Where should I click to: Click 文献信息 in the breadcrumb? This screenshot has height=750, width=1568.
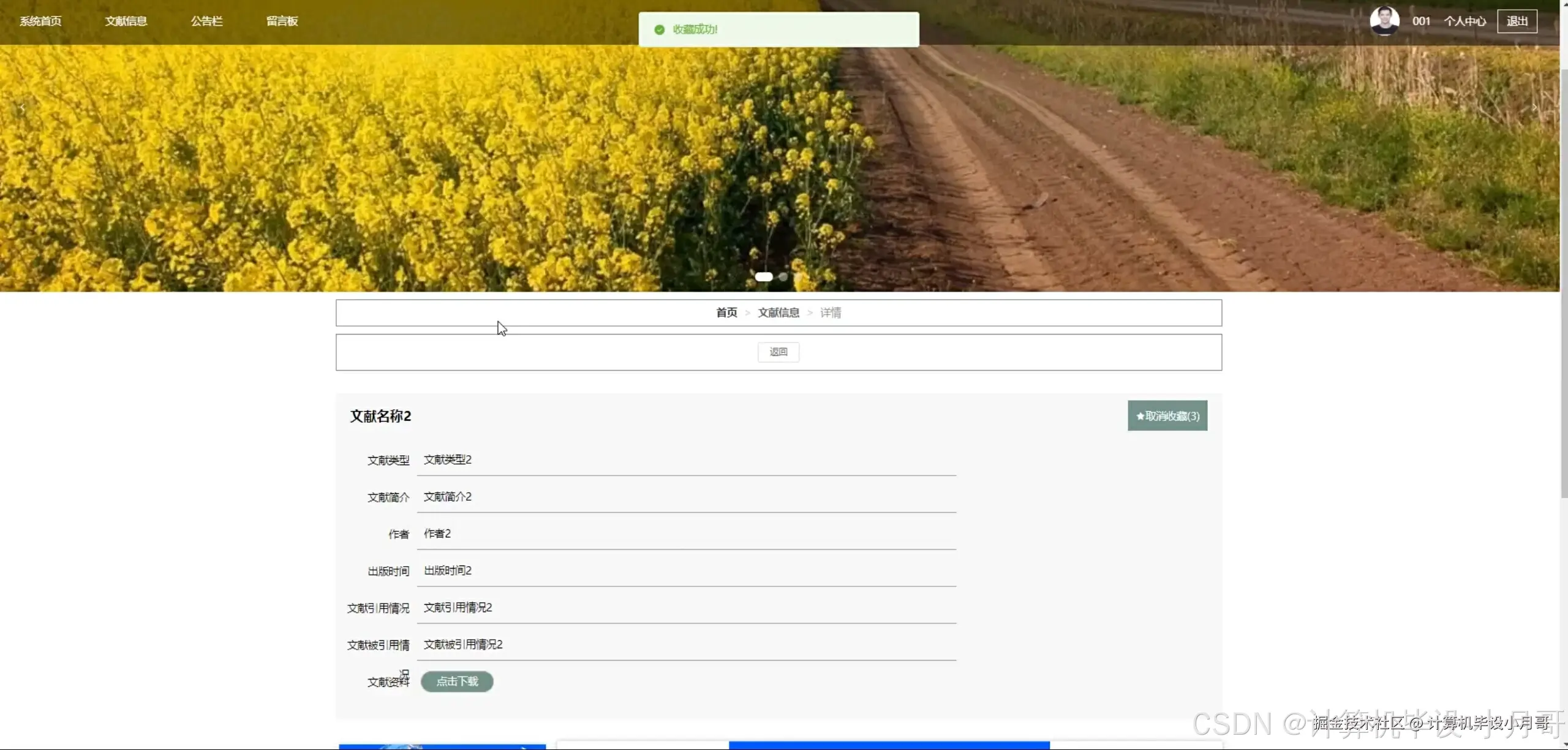click(778, 313)
